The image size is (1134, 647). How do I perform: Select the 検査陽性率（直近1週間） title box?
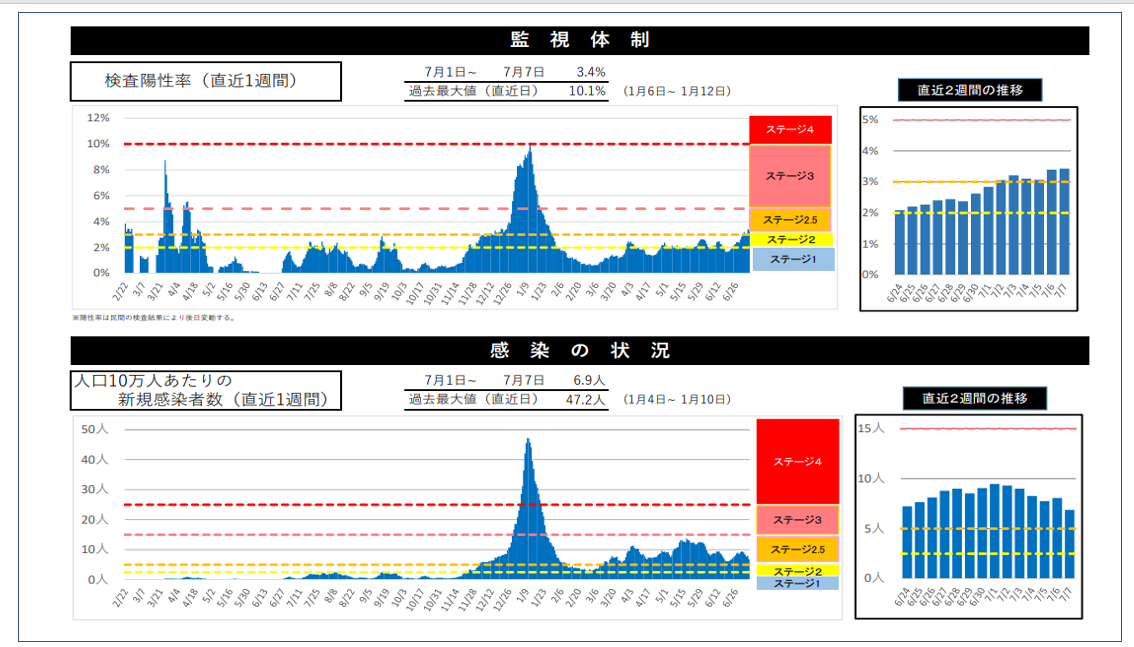[205, 81]
